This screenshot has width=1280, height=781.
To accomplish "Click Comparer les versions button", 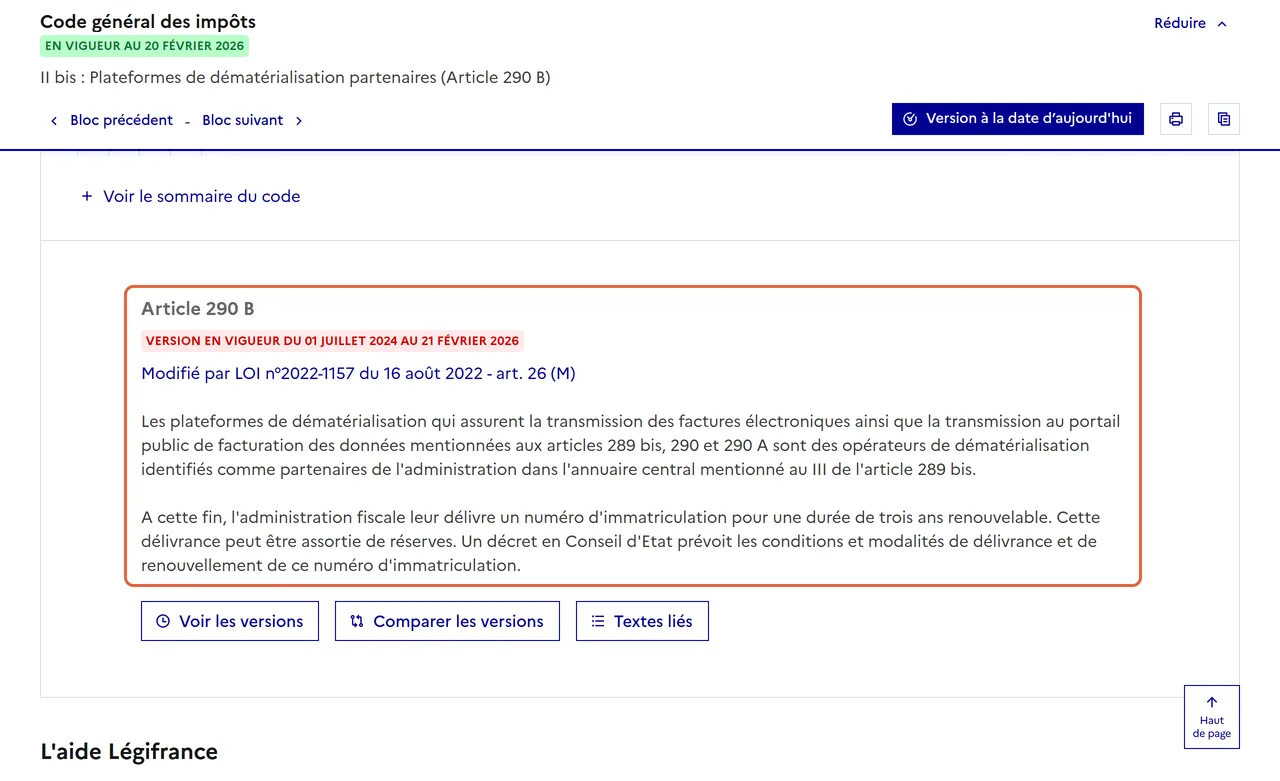I will pos(447,621).
